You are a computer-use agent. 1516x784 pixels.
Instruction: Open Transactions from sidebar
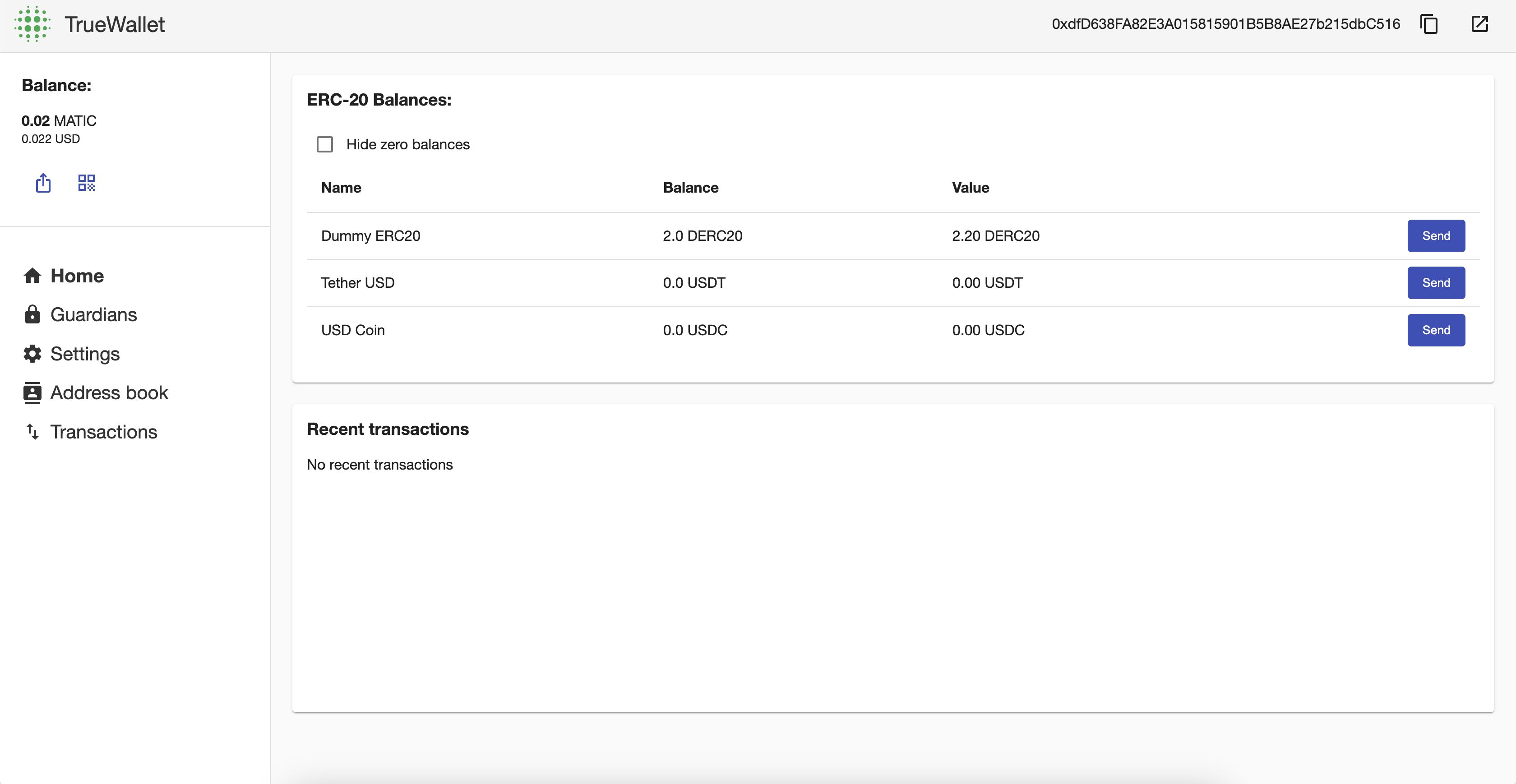pyautogui.click(x=104, y=432)
